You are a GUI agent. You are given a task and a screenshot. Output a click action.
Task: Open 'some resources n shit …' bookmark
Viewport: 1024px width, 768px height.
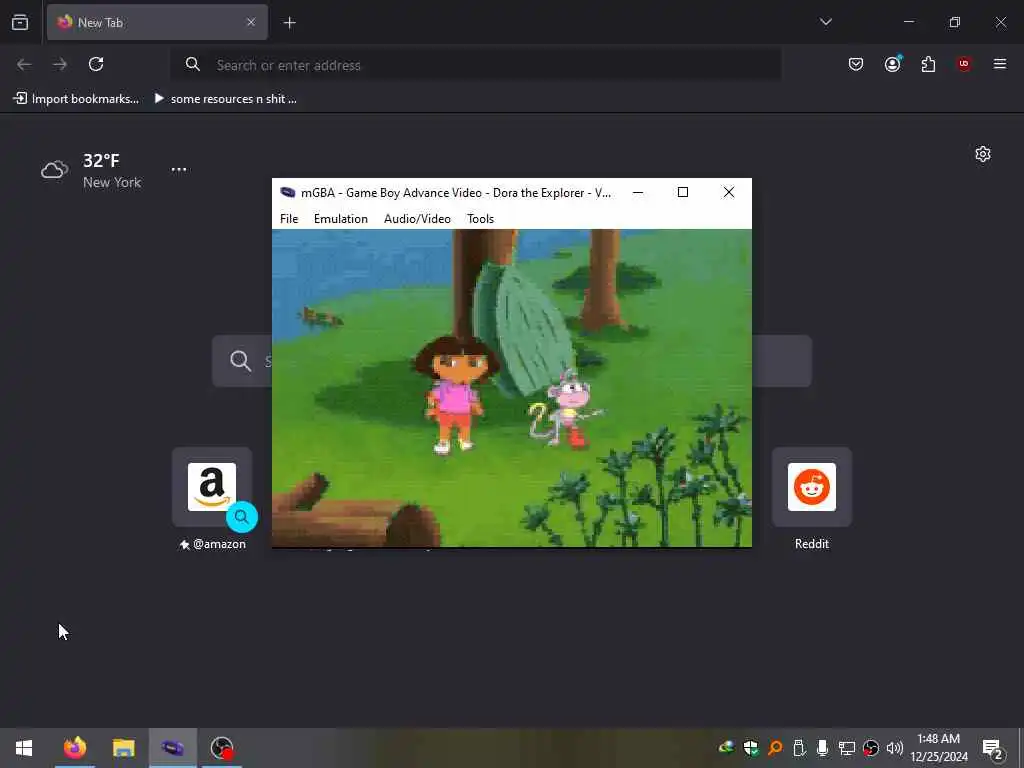[x=225, y=99]
